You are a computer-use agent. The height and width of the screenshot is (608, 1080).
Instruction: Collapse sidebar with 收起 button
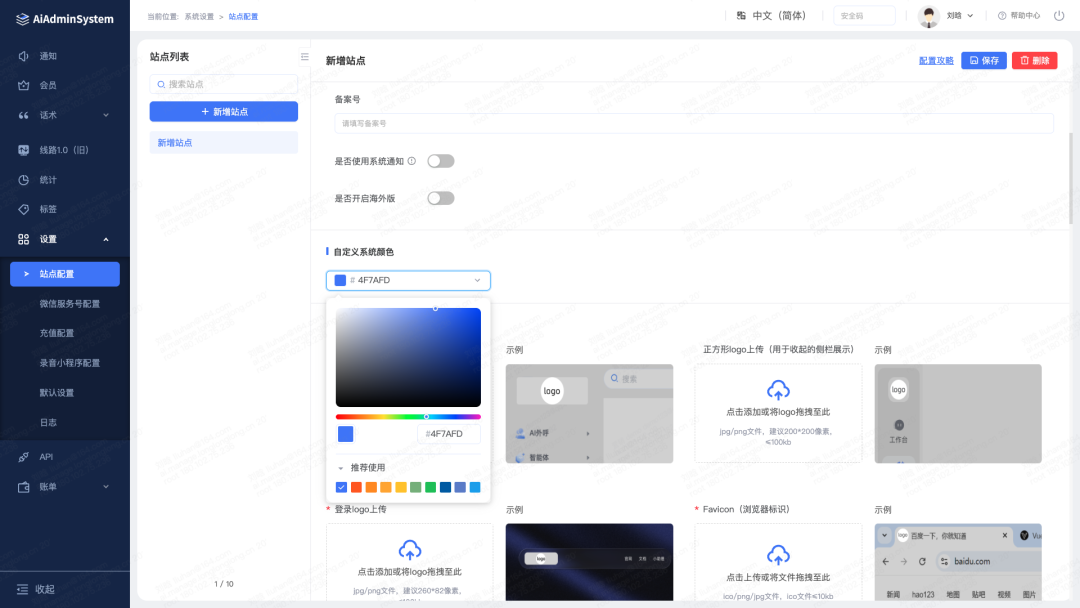pyautogui.click(x=36, y=589)
